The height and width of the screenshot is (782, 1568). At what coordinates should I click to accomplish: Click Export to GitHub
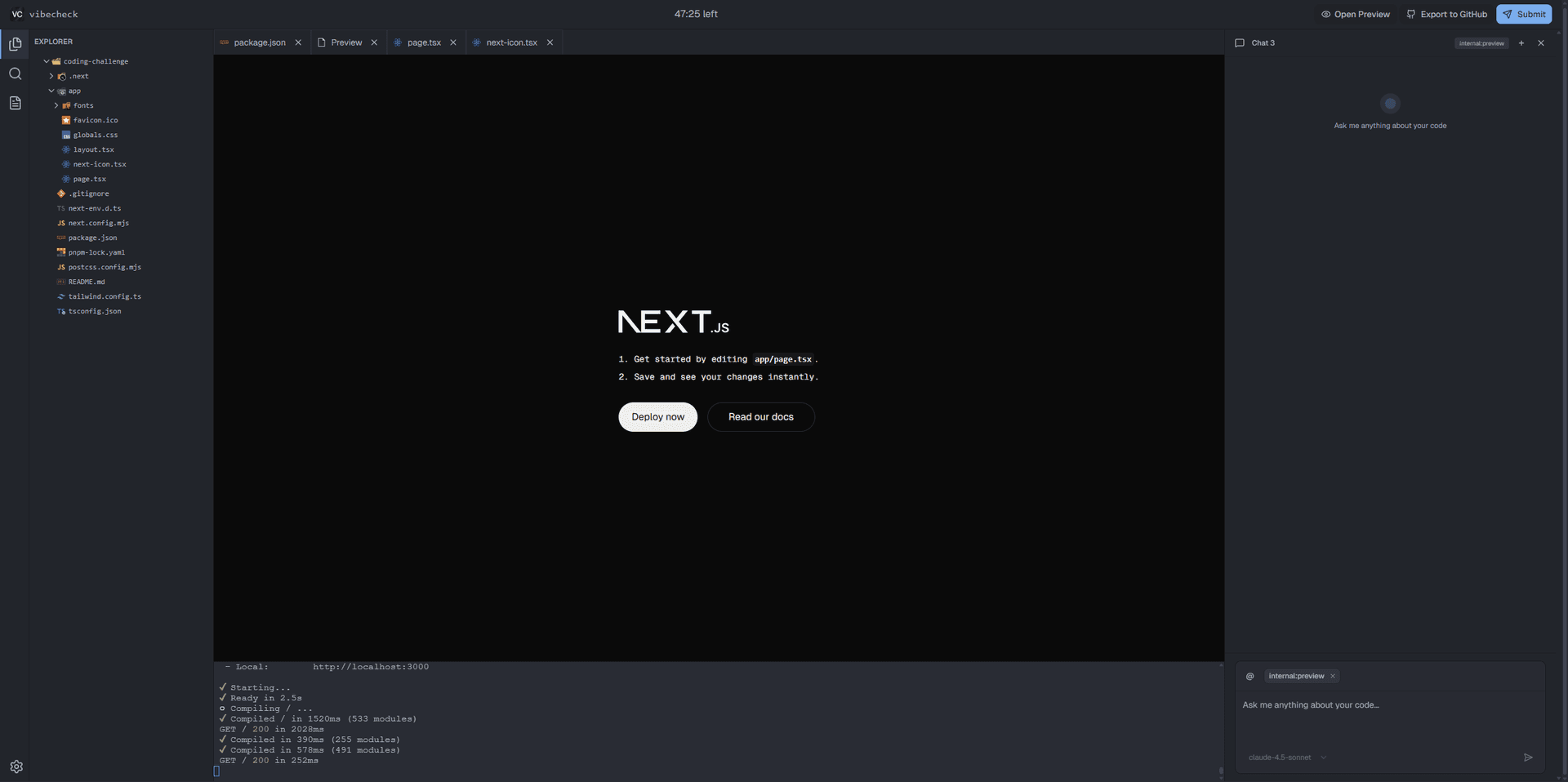[1446, 14]
